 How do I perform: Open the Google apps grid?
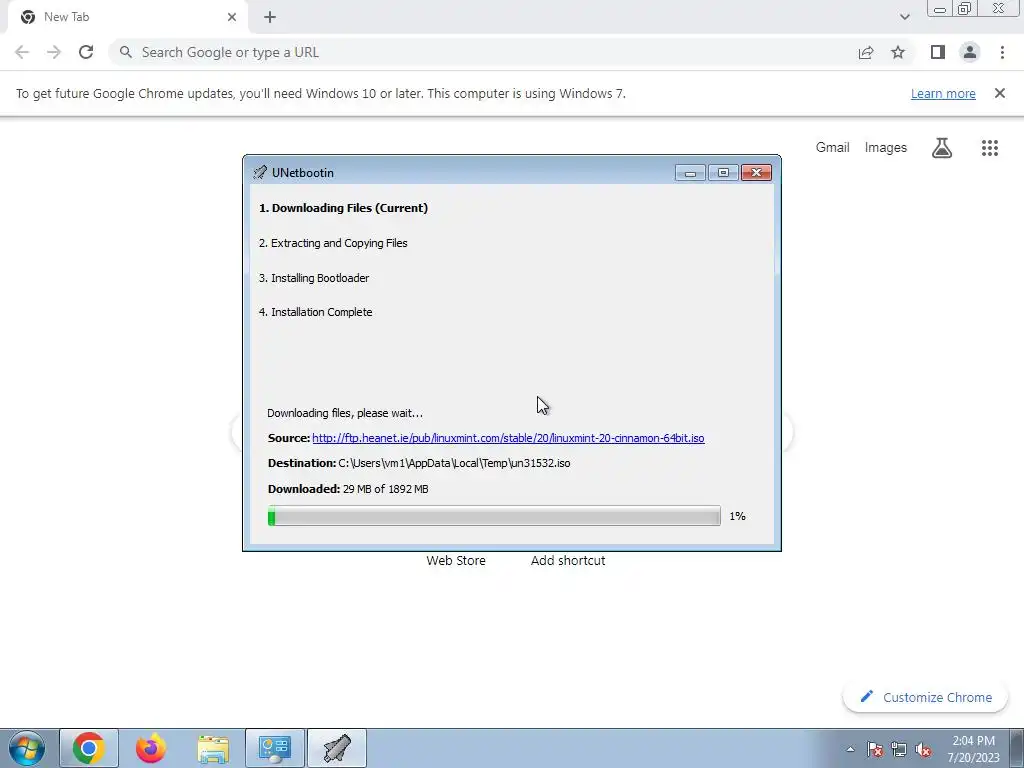(990, 148)
